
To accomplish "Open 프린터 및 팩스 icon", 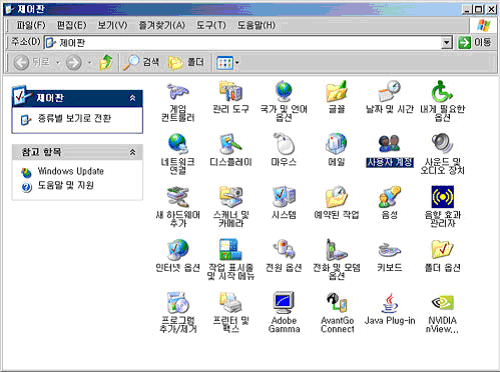I will coord(231,303).
